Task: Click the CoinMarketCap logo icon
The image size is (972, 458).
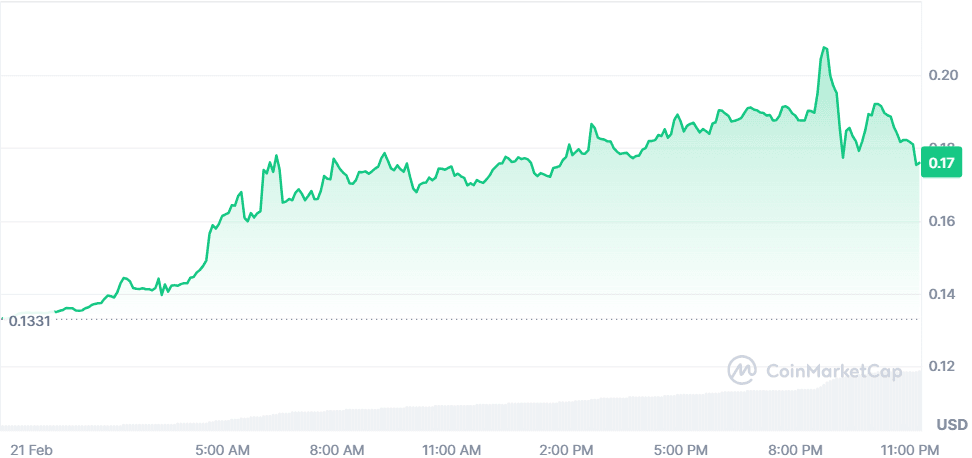Action: click(741, 370)
